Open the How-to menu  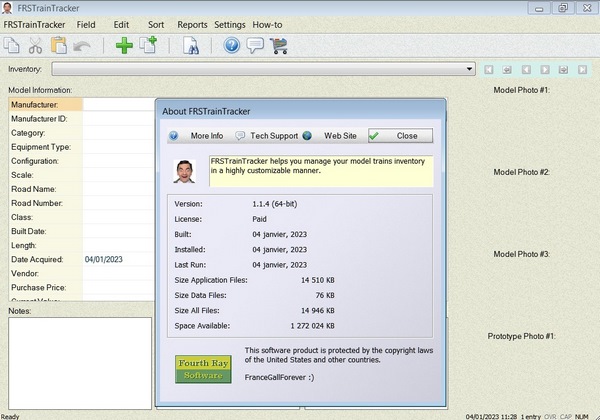[x=267, y=25]
